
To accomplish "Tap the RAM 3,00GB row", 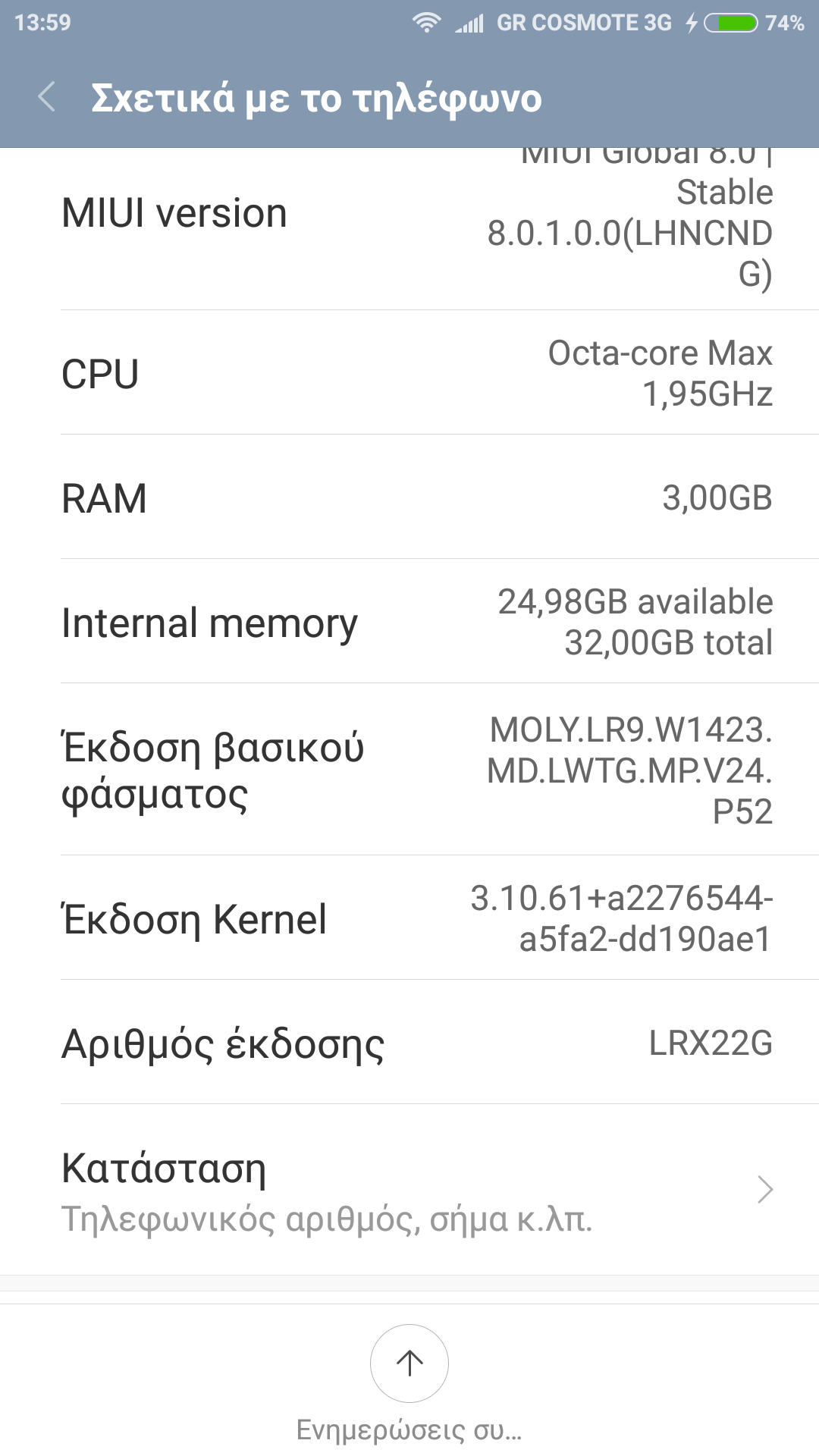I will coord(409,497).
